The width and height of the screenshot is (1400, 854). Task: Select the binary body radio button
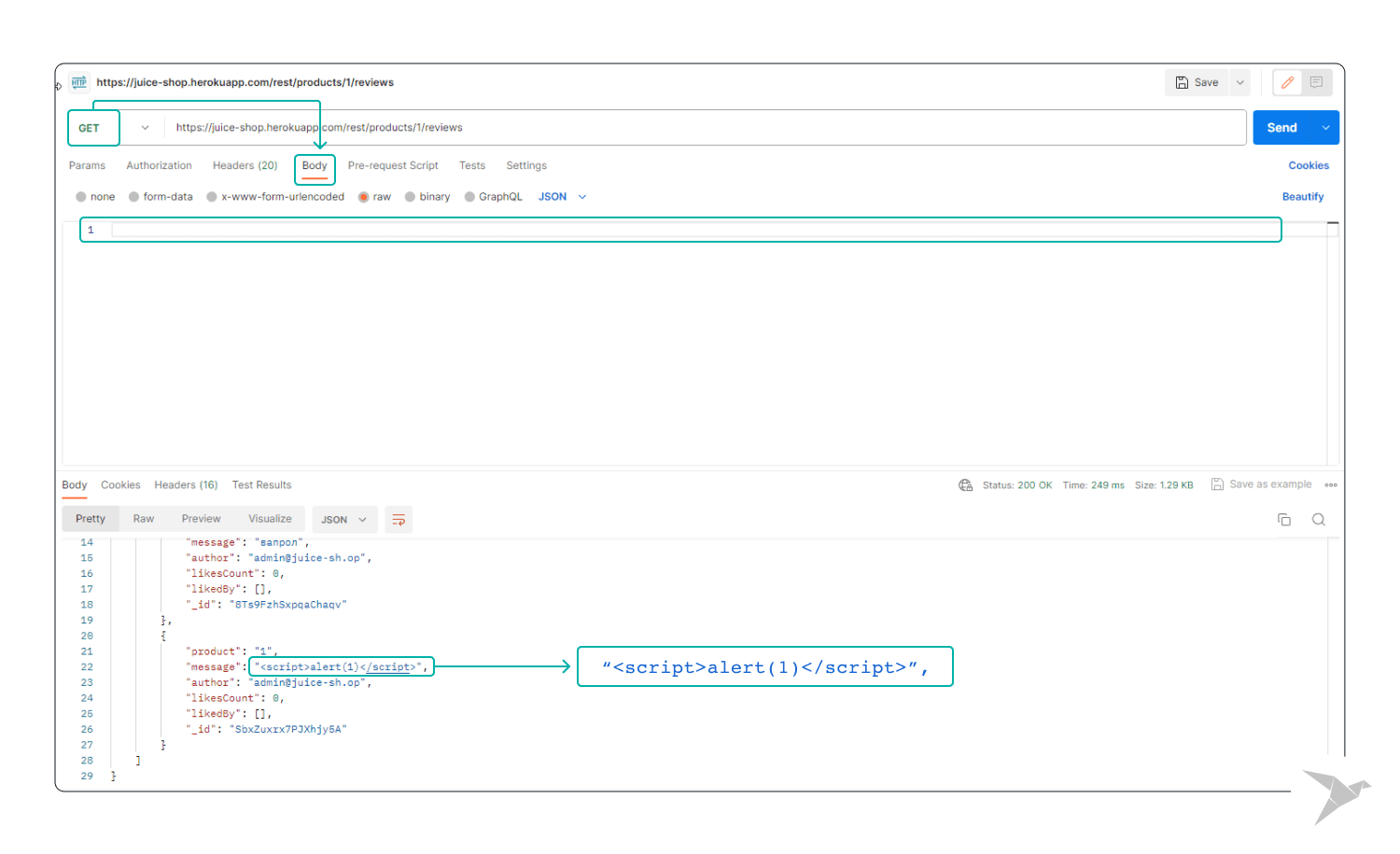[410, 197]
